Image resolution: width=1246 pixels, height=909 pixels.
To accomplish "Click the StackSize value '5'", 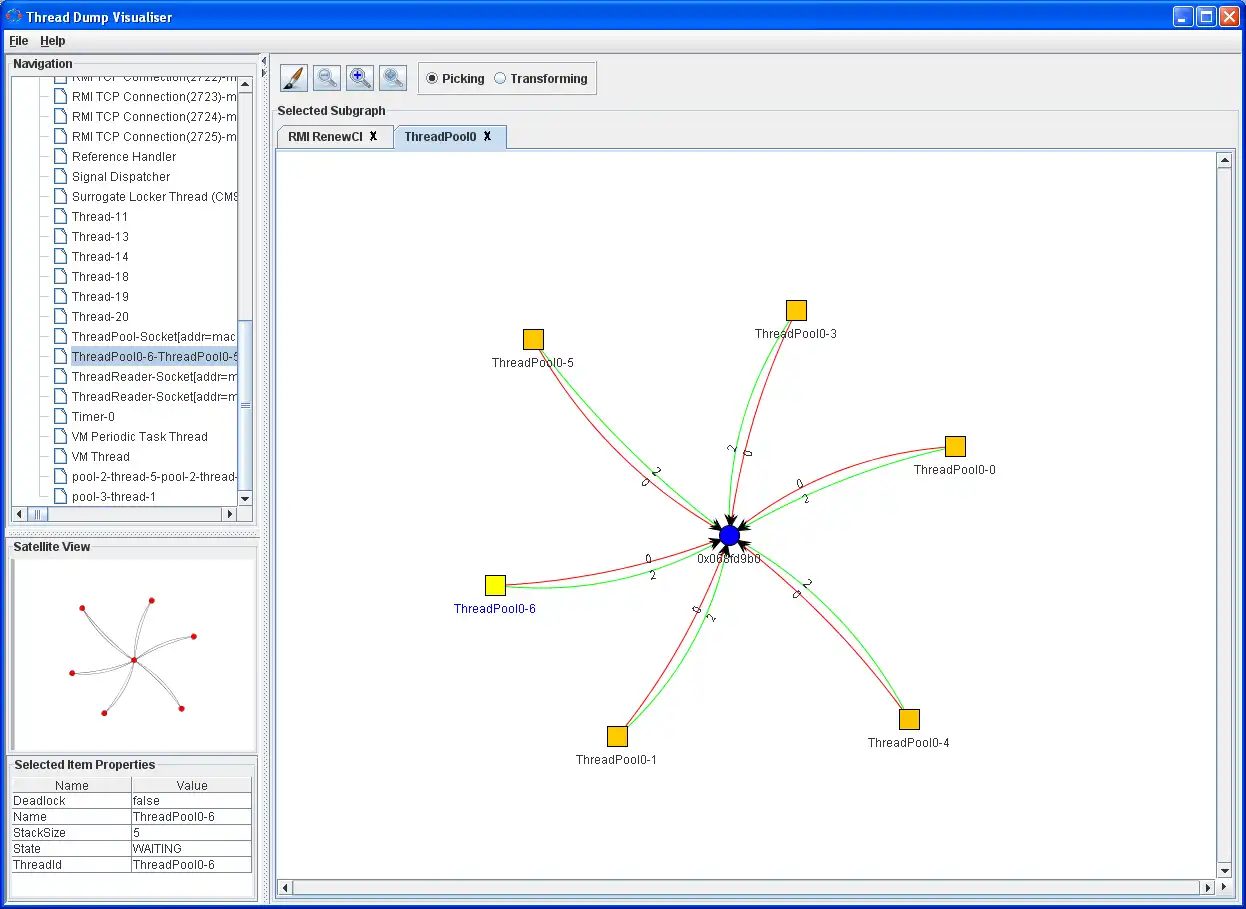I will coord(192,833).
